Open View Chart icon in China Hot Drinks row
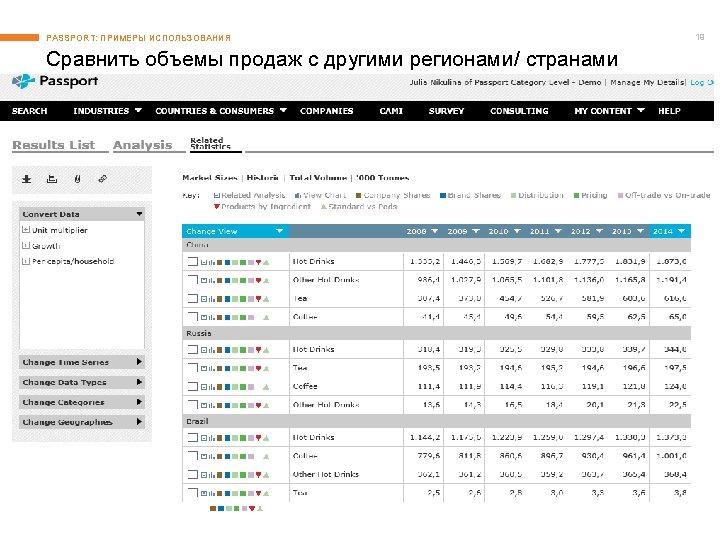The width and height of the screenshot is (720, 540). tap(212, 262)
